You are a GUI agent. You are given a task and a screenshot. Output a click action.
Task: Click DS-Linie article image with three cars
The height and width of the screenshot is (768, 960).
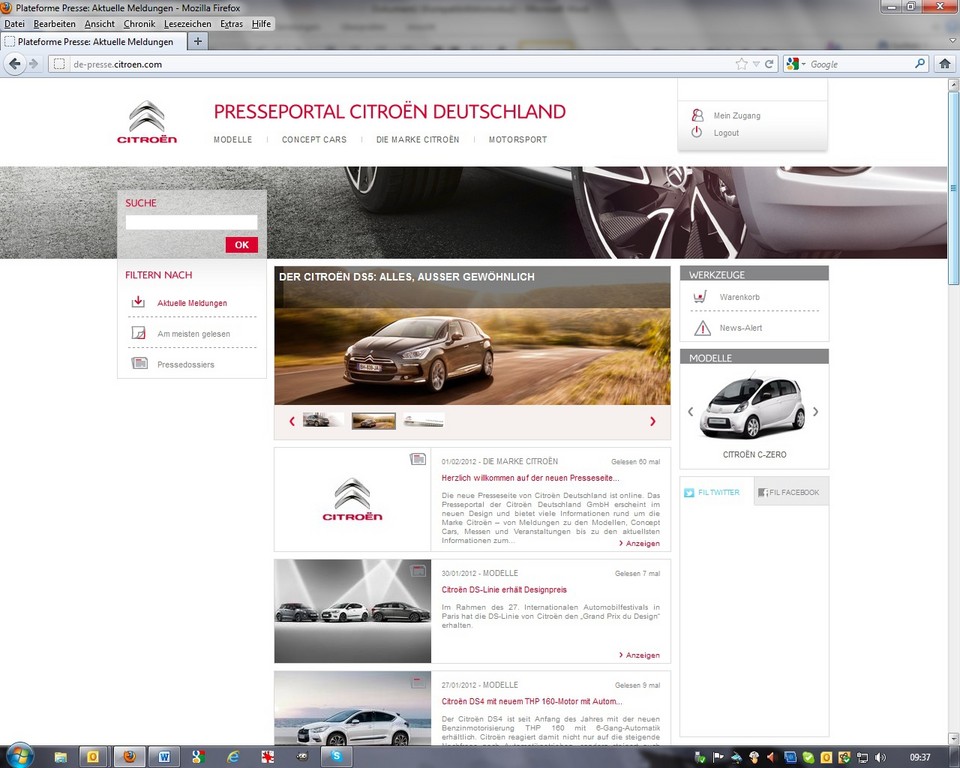click(353, 611)
